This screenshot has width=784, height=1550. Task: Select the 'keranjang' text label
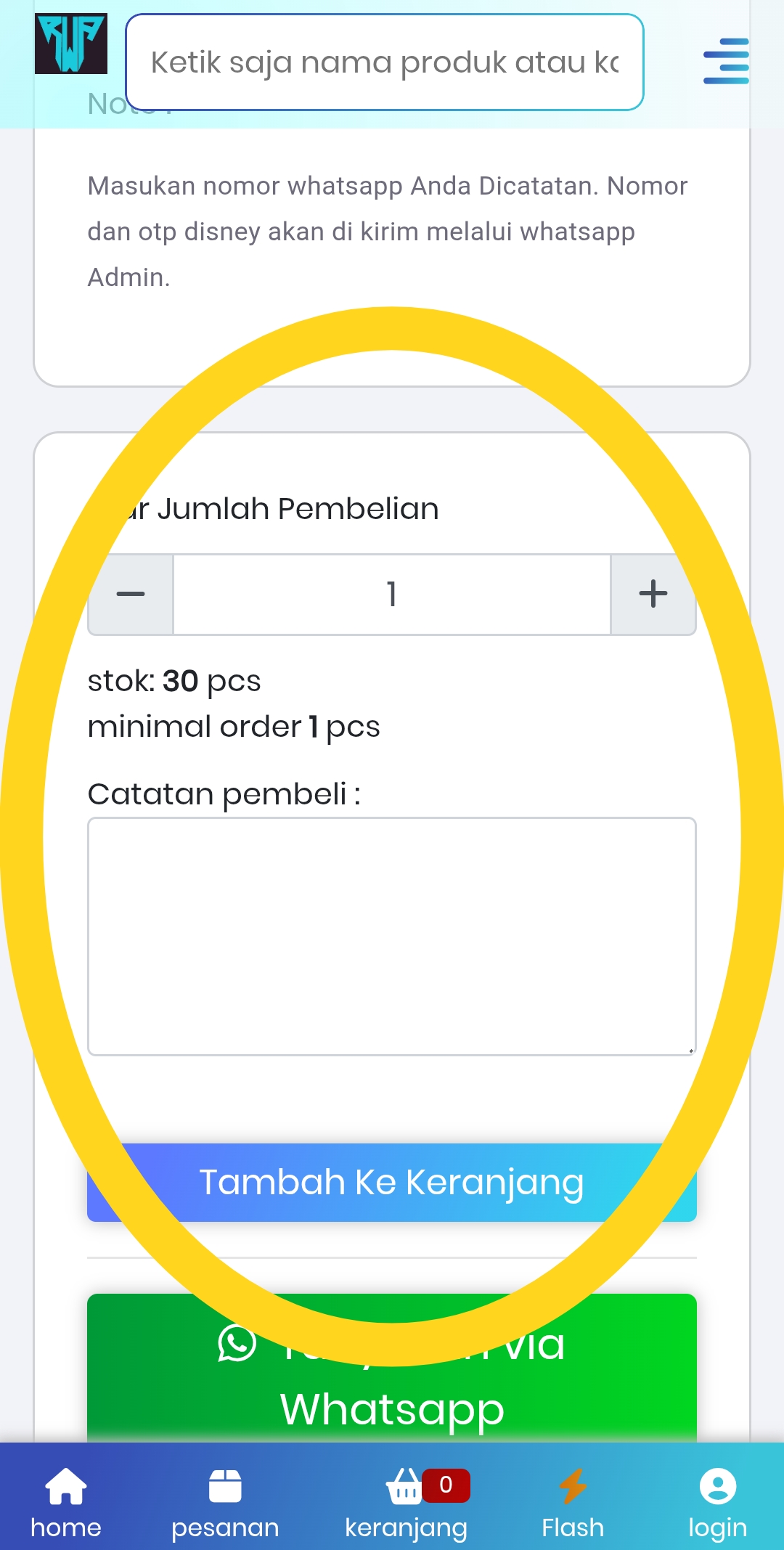pos(406,1527)
